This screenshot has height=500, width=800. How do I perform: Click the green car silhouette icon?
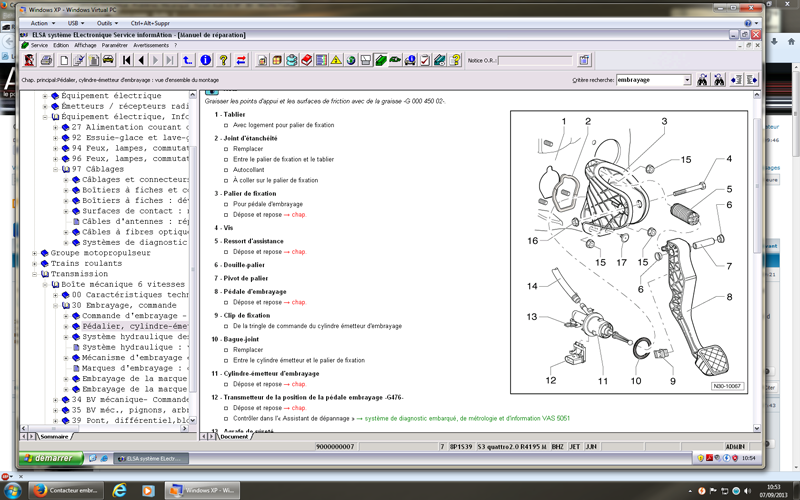coord(395,60)
